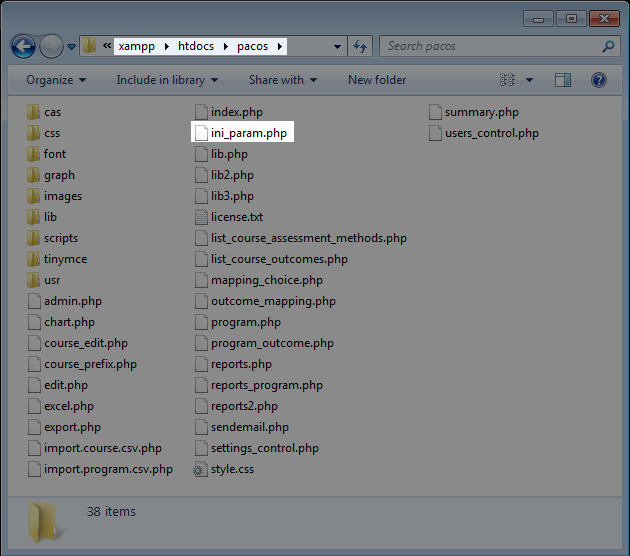Open the address bar history dropdown

click(x=338, y=47)
